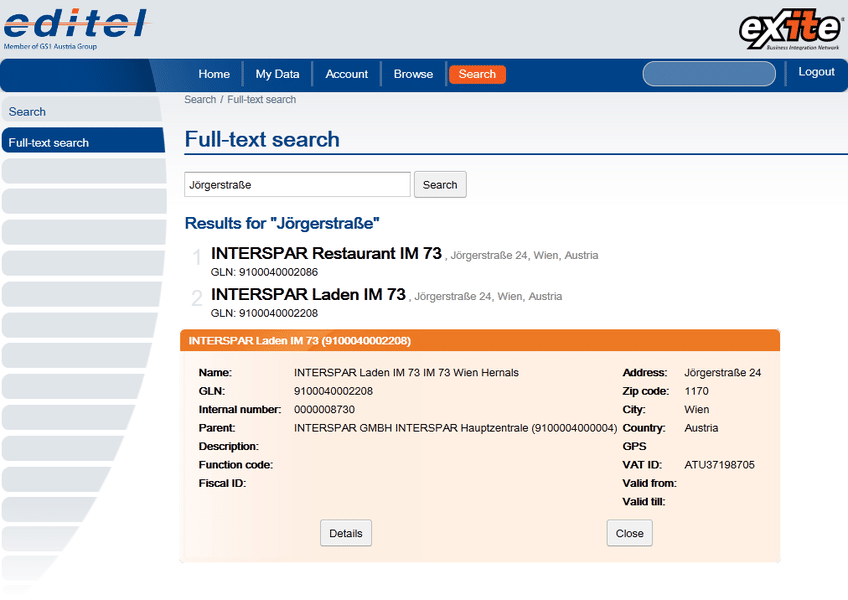The height and width of the screenshot is (600, 848).
Task: Open the Home menu item
Action: (x=214, y=74)
